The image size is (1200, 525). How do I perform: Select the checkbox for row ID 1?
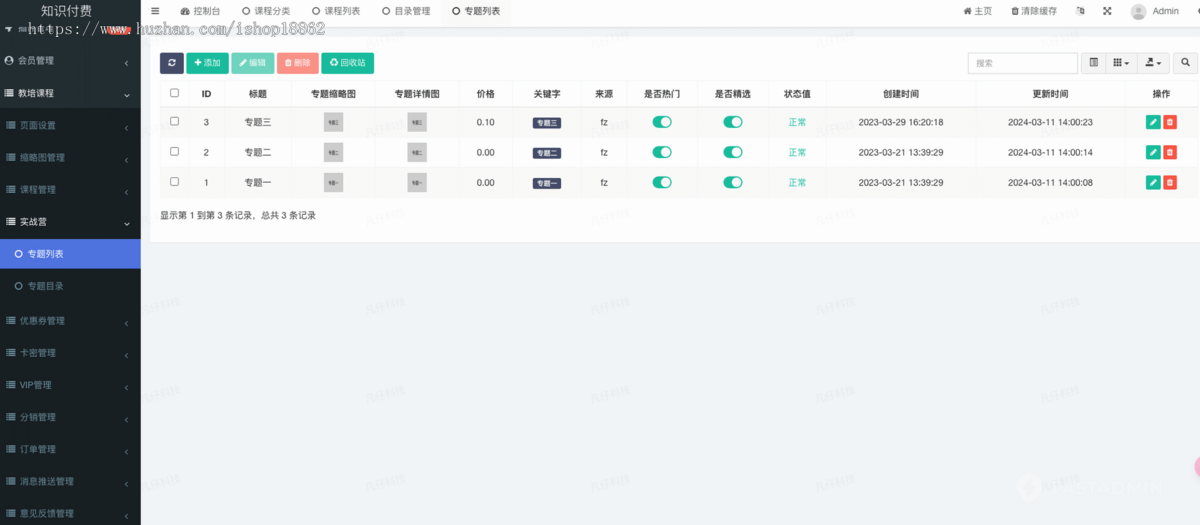coord(175,182)
